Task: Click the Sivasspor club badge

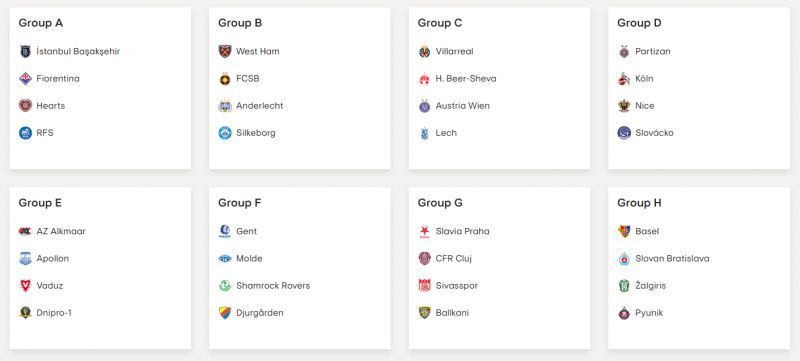Action: tap(424, 286)
